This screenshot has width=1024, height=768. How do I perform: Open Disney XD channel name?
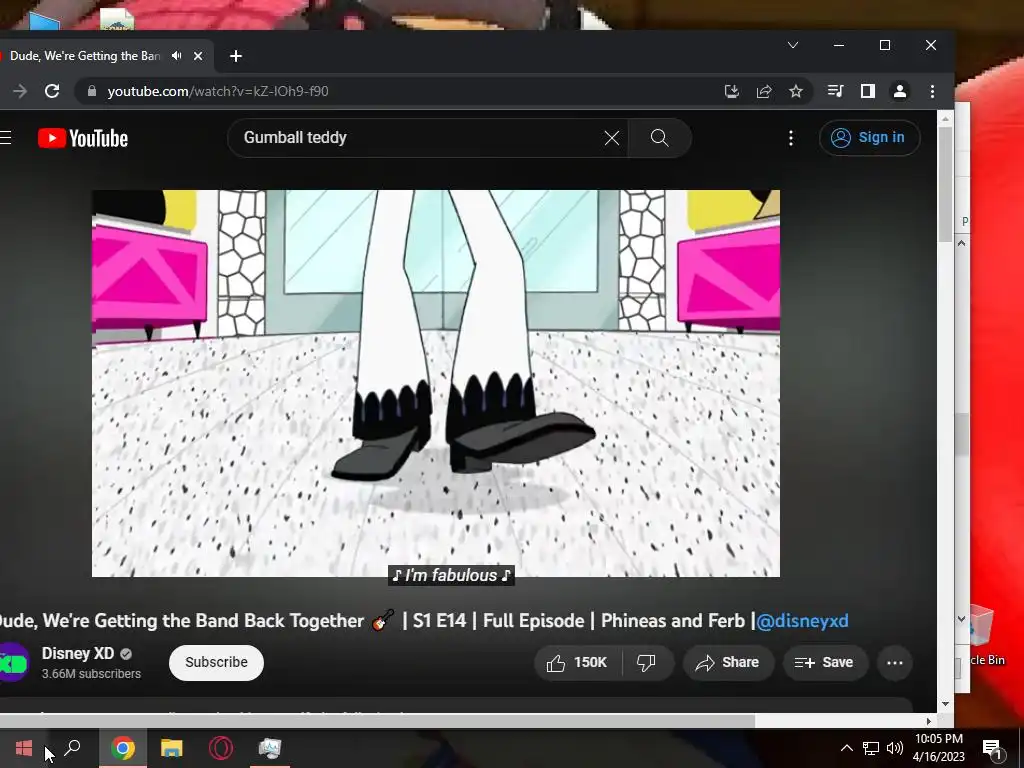pos(78,654)
